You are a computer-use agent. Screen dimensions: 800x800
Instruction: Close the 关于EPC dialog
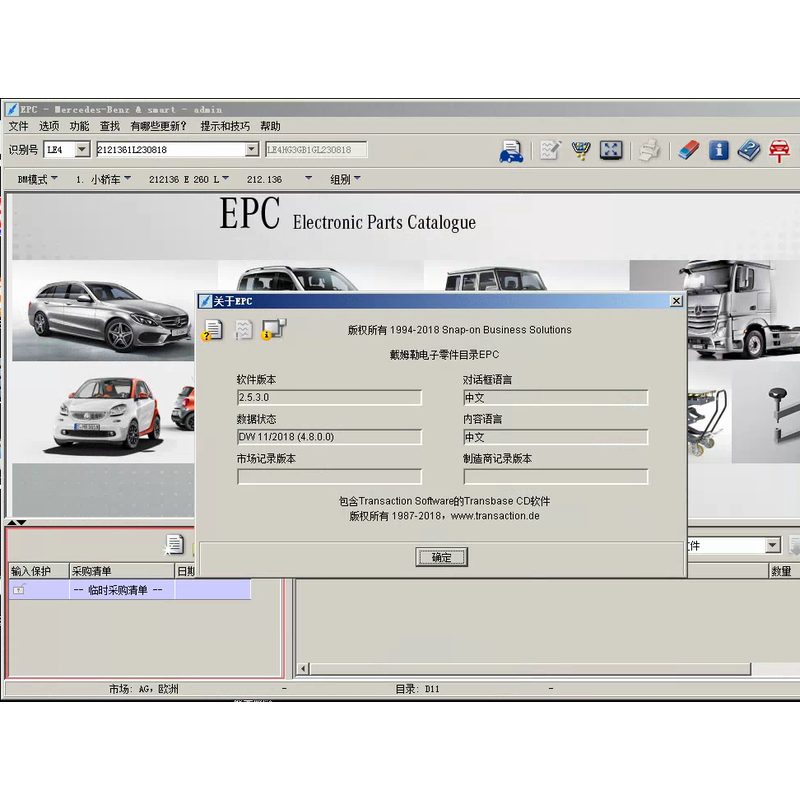click(676, 301)
